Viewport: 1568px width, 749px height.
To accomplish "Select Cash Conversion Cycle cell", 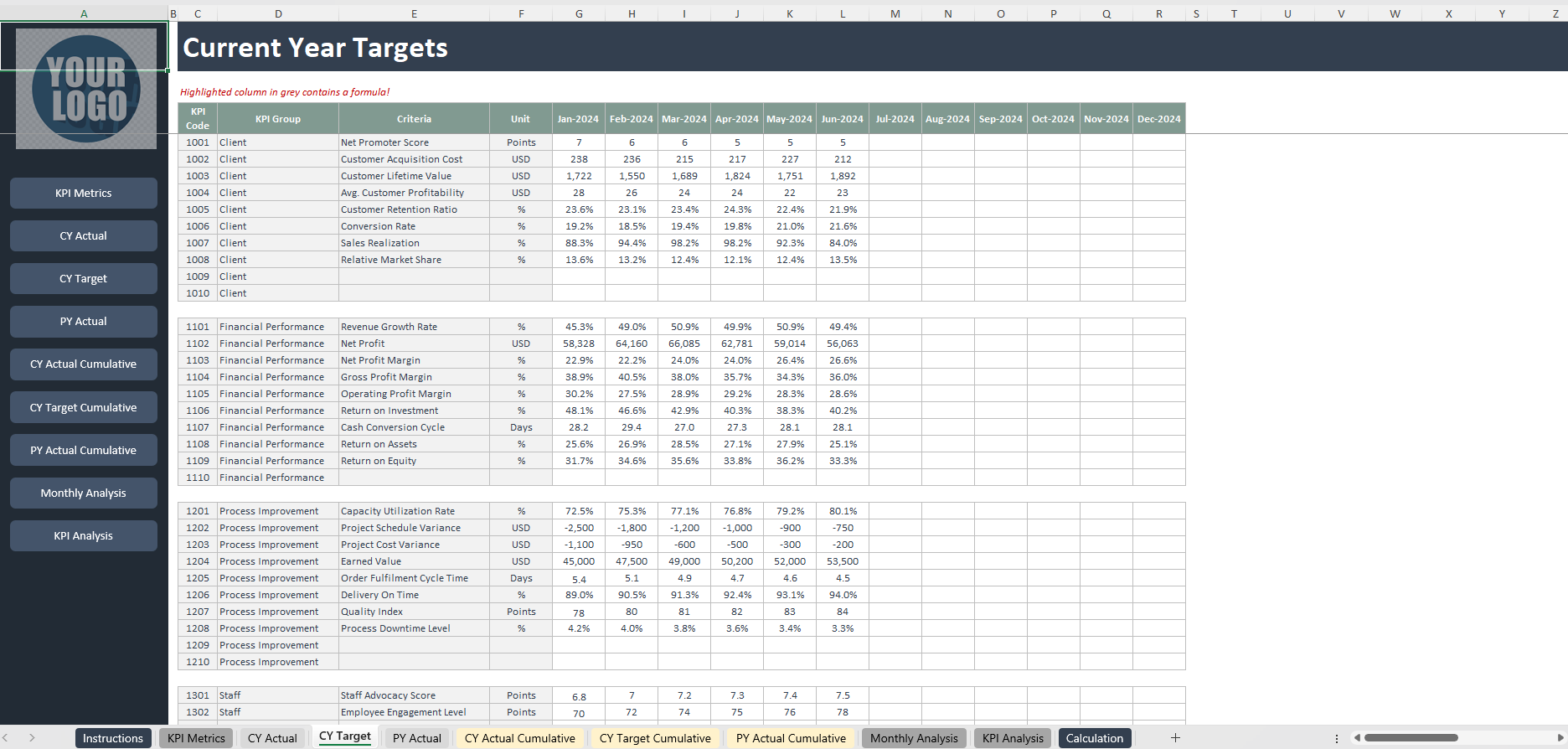I will coord(414,427).
